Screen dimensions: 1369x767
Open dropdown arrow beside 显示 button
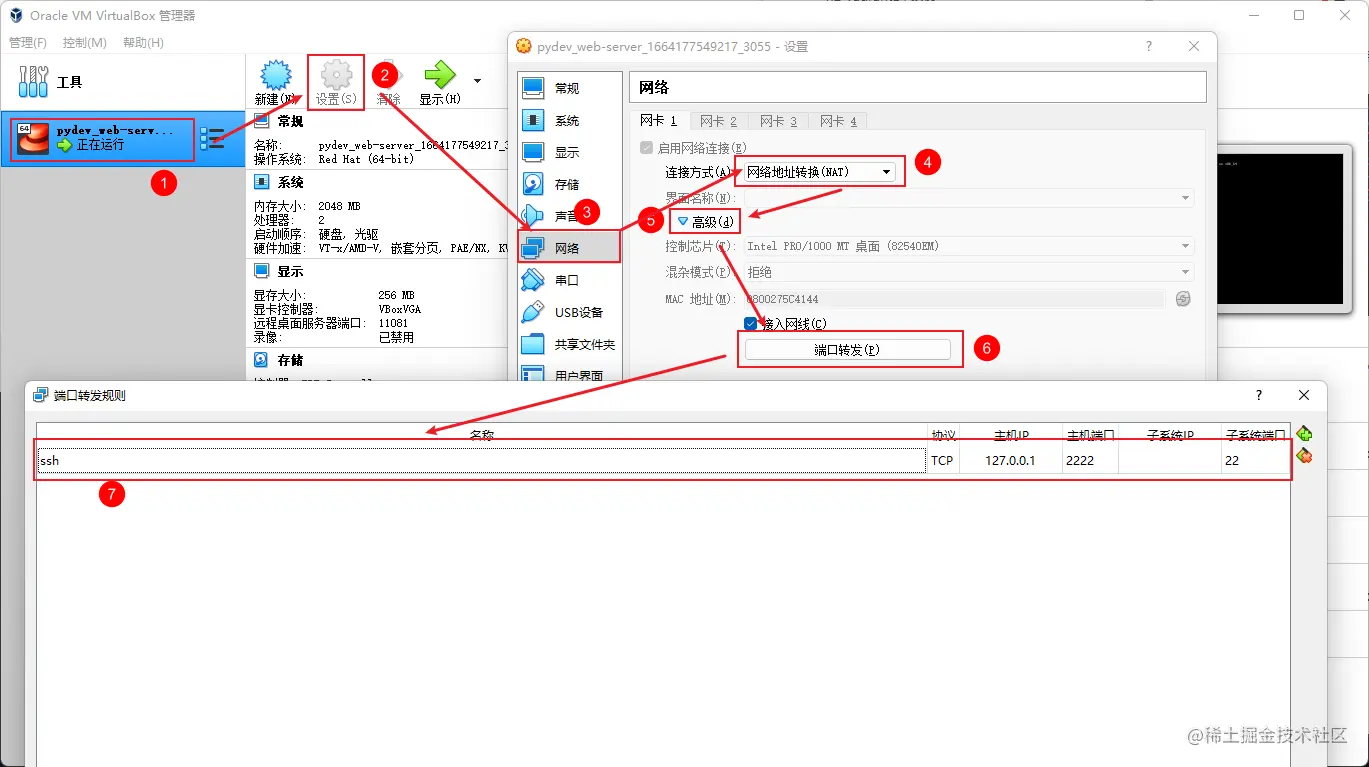click(477, 80)
